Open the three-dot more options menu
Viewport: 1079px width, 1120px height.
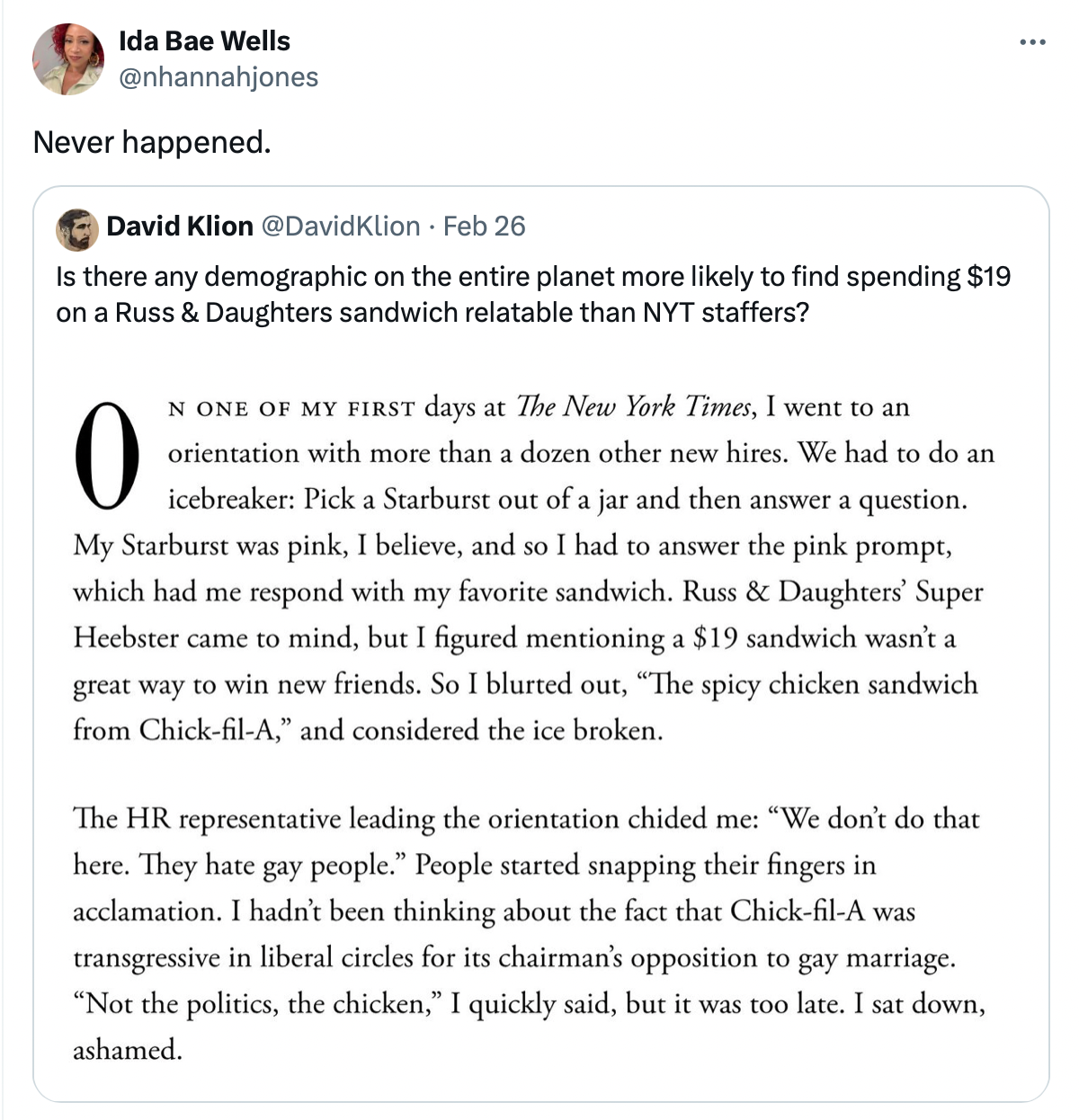click(x=1032, y=41)
